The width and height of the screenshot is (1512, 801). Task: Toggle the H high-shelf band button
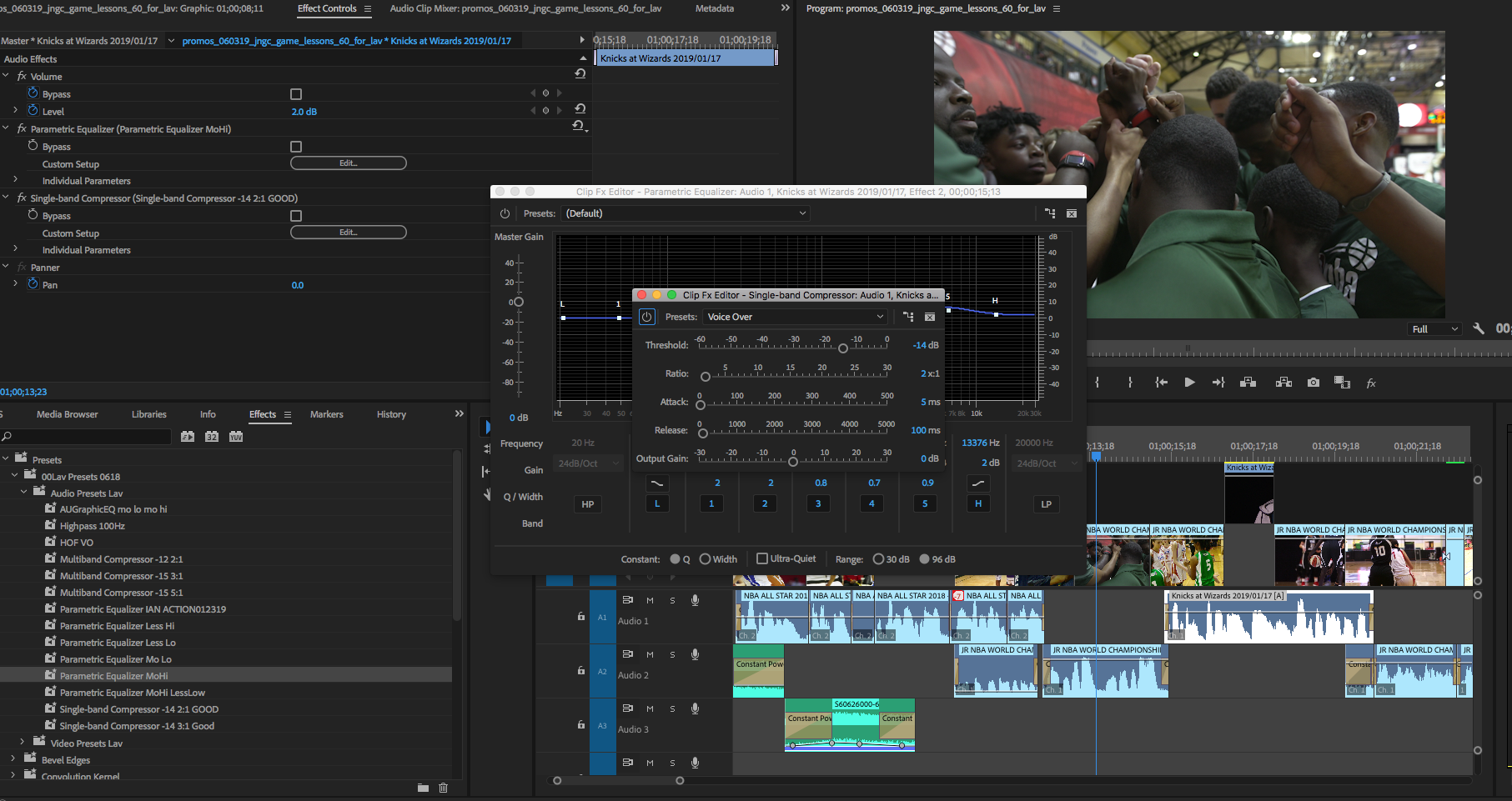pyautogui.click(x=978, y=503)
